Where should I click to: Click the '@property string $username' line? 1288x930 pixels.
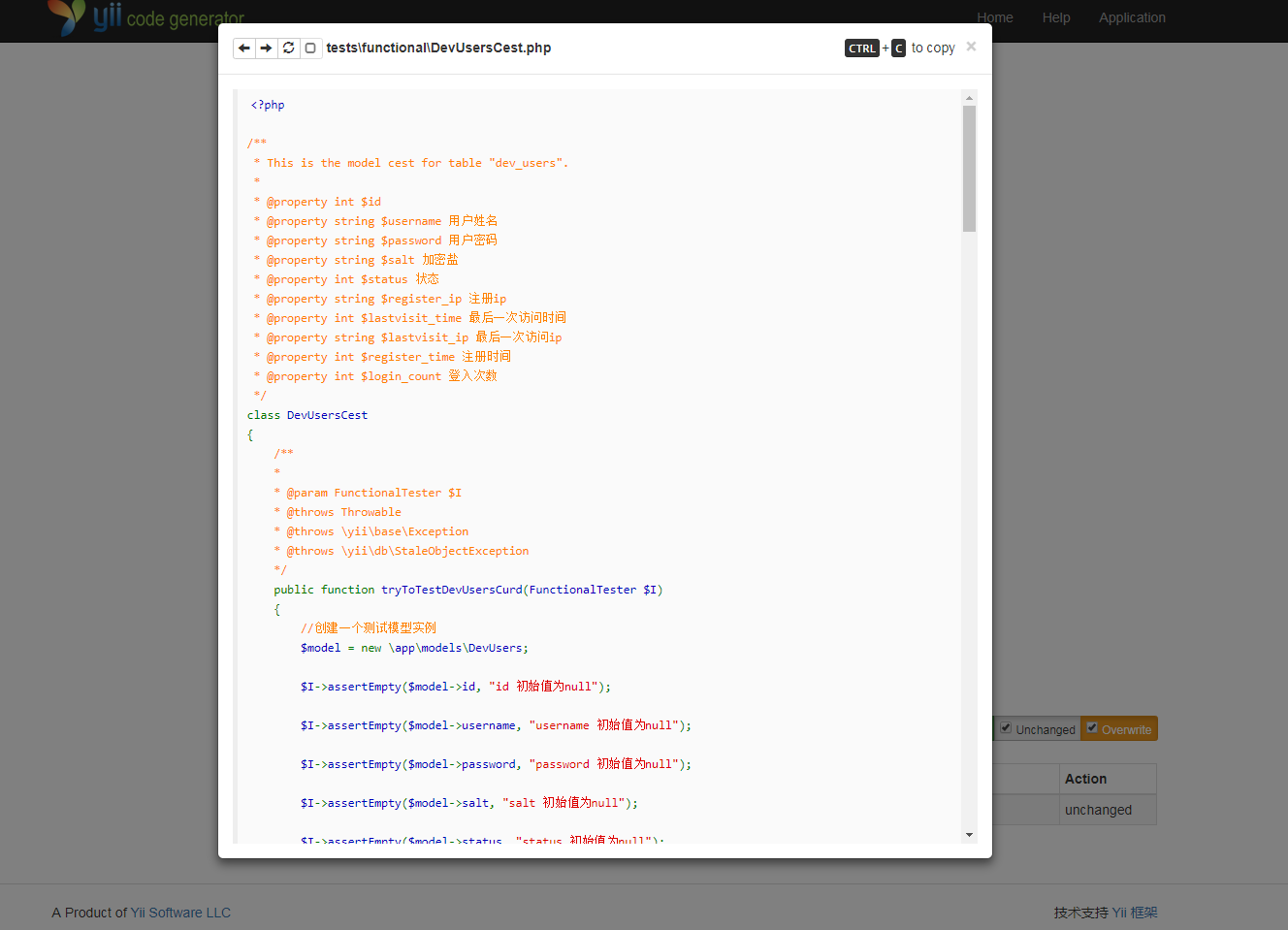click(375, 221)
